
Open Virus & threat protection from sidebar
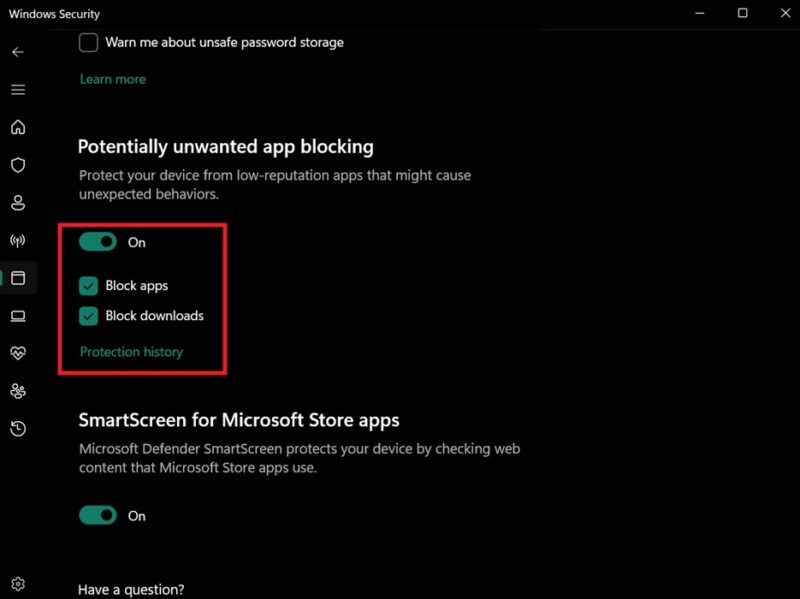tap(17, 165)
